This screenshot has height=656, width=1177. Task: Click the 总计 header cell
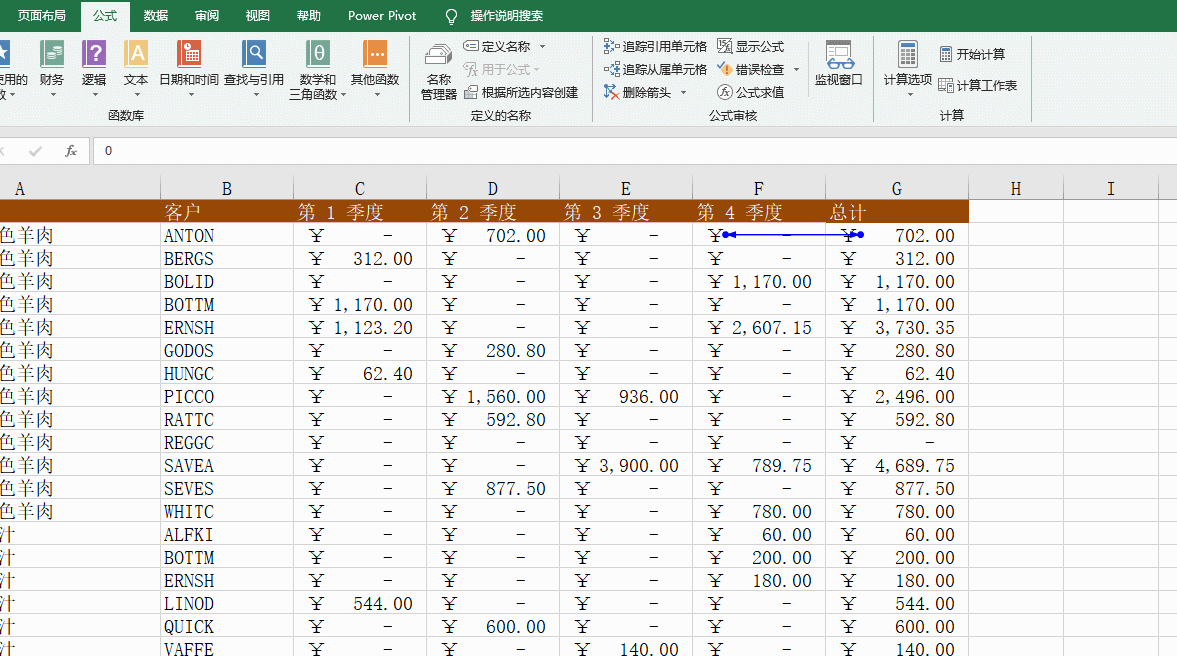(897, 212)
